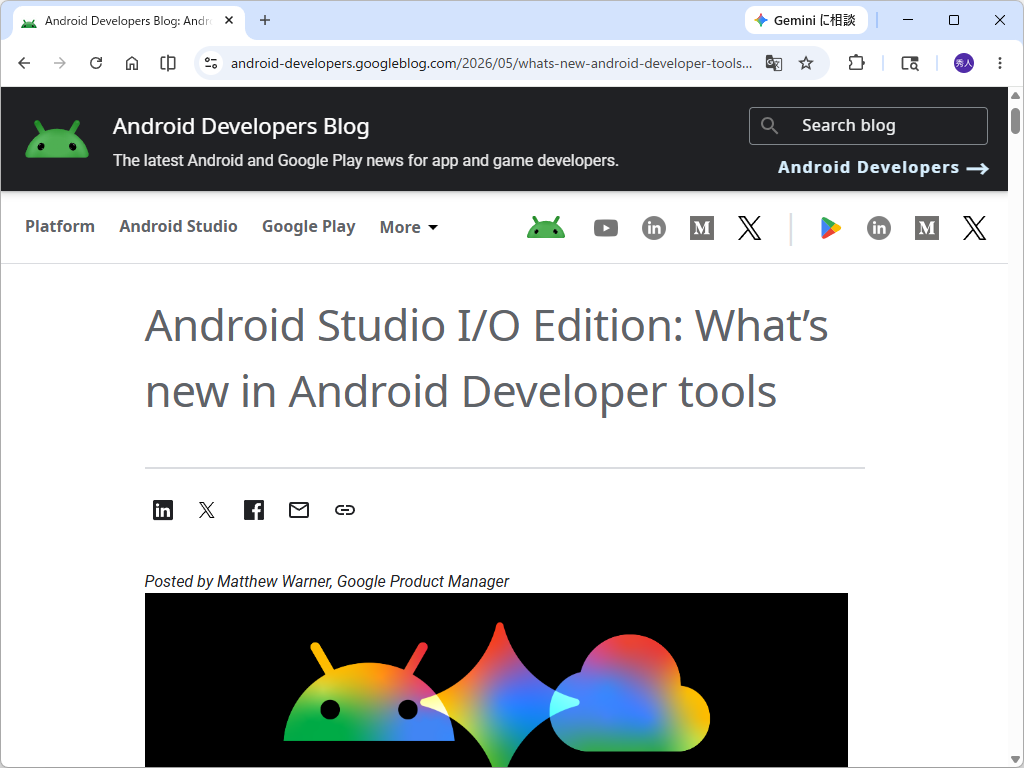
Task: Open the Google Play X icon
Action: 974,228
